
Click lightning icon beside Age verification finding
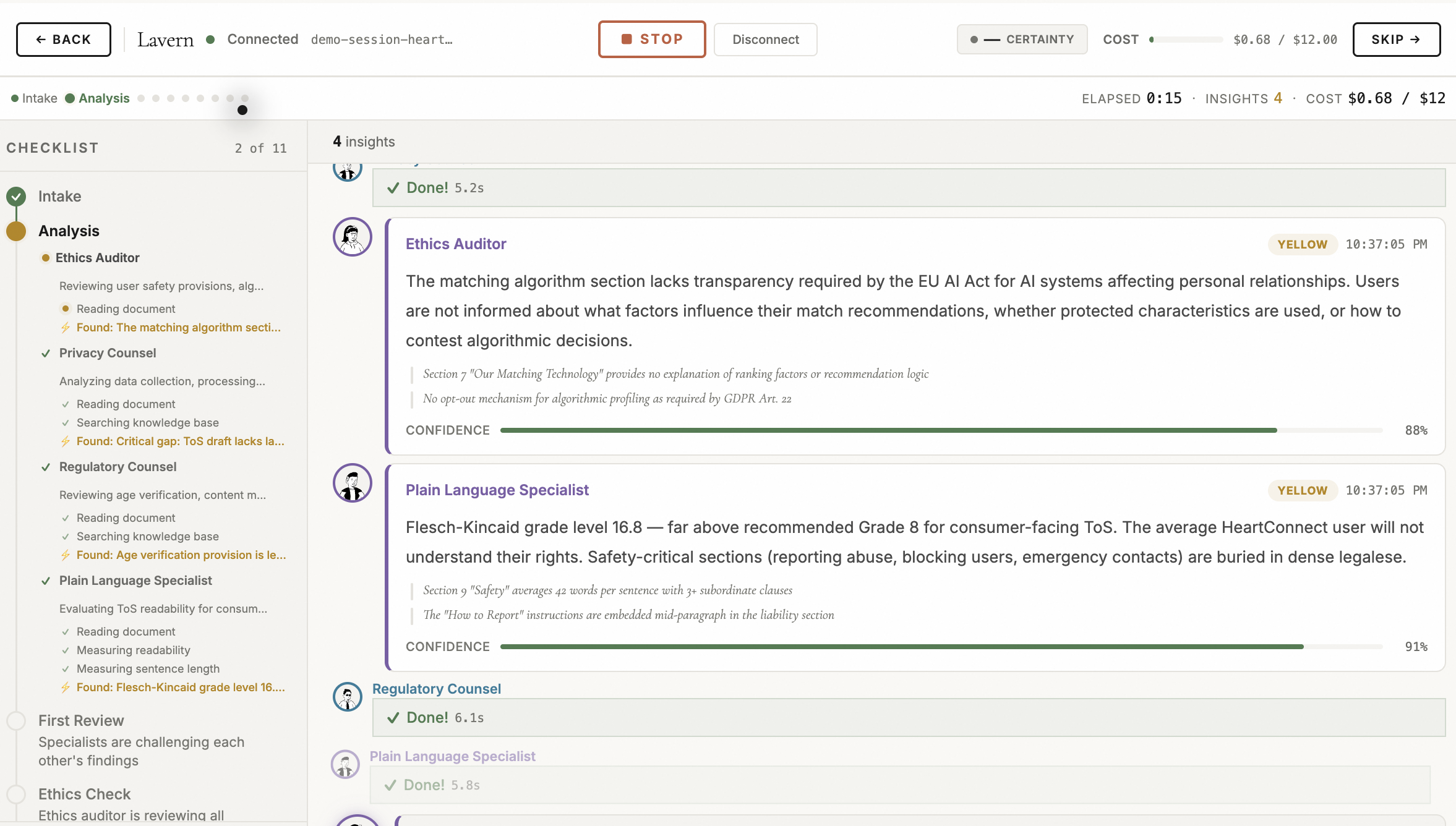(66, 555)
